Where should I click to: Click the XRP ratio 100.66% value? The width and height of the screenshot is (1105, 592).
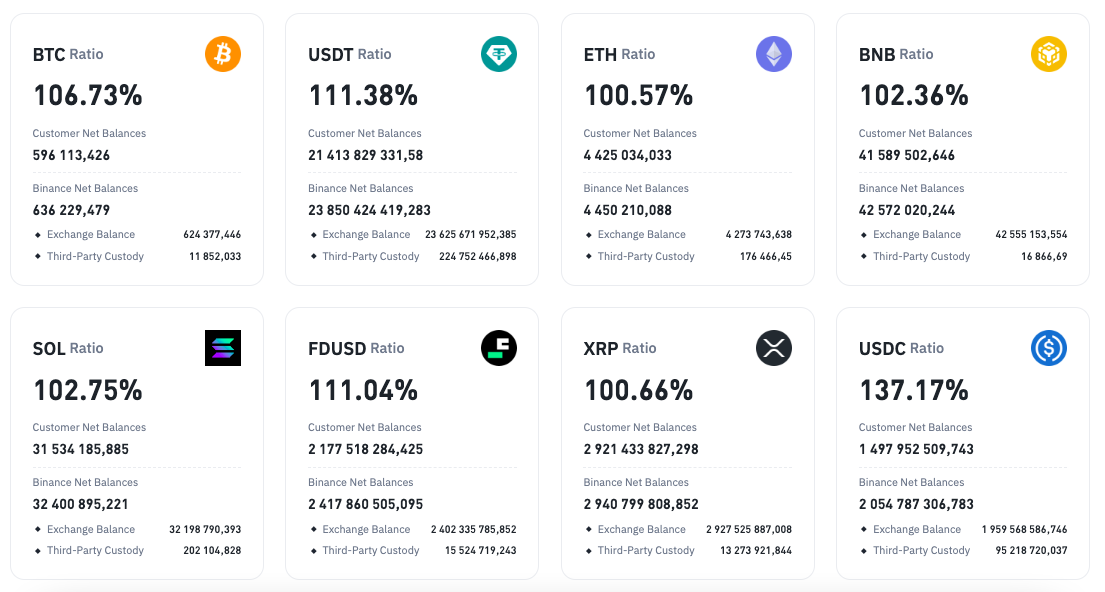pyautogui.click(x=639, y=390)
